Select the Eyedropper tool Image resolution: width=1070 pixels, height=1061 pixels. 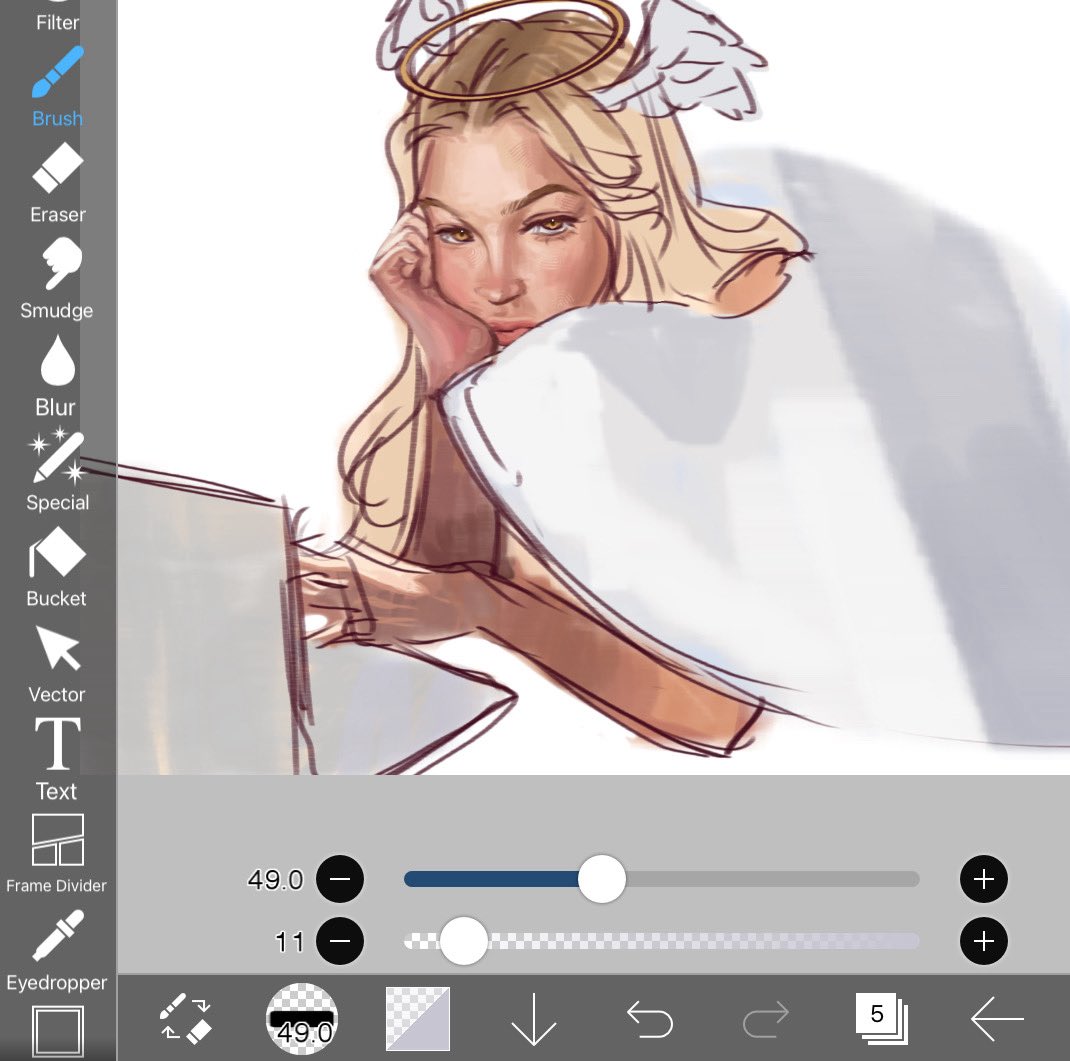[57, 950]
